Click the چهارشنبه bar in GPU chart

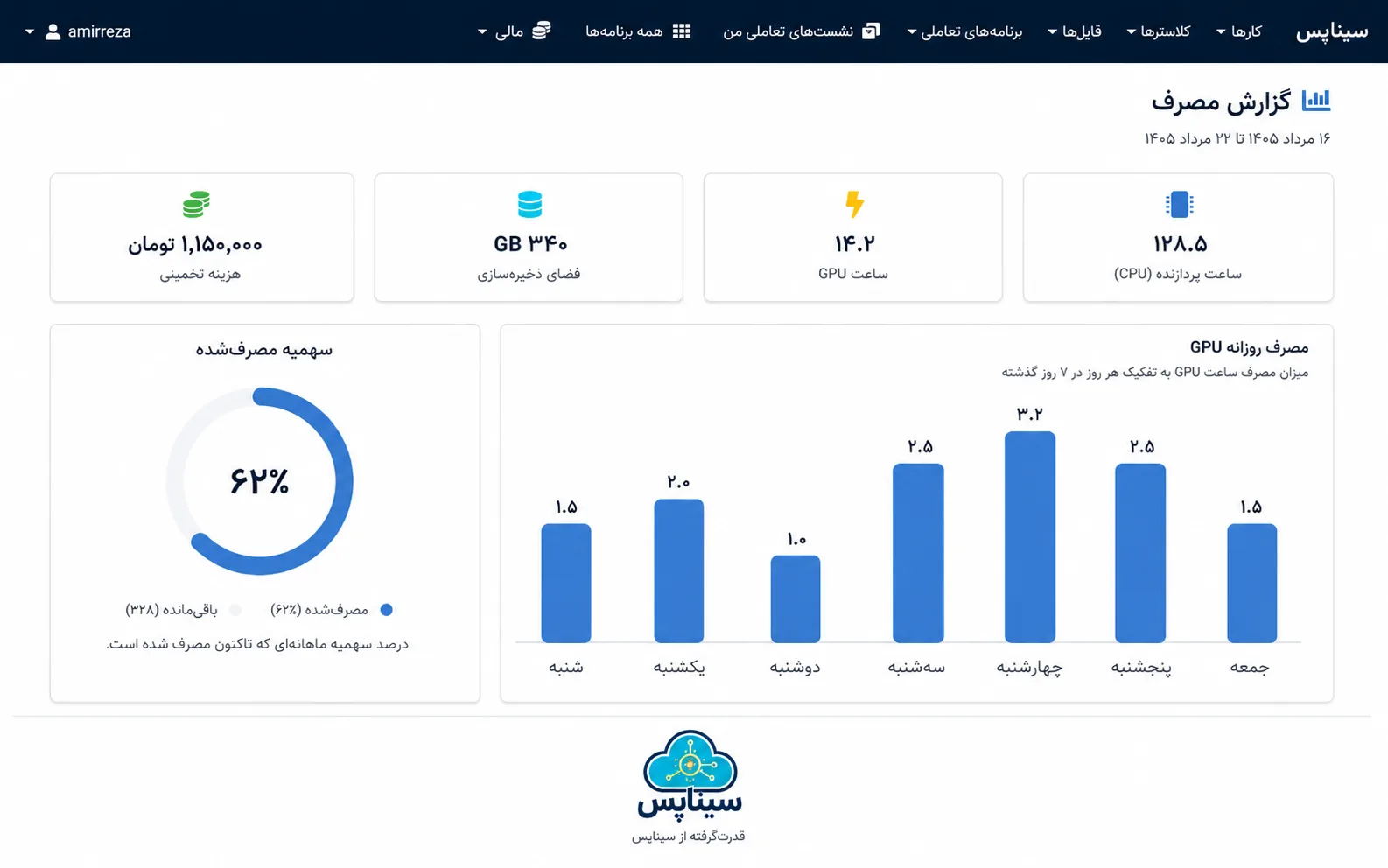(x=1030, y=537)
